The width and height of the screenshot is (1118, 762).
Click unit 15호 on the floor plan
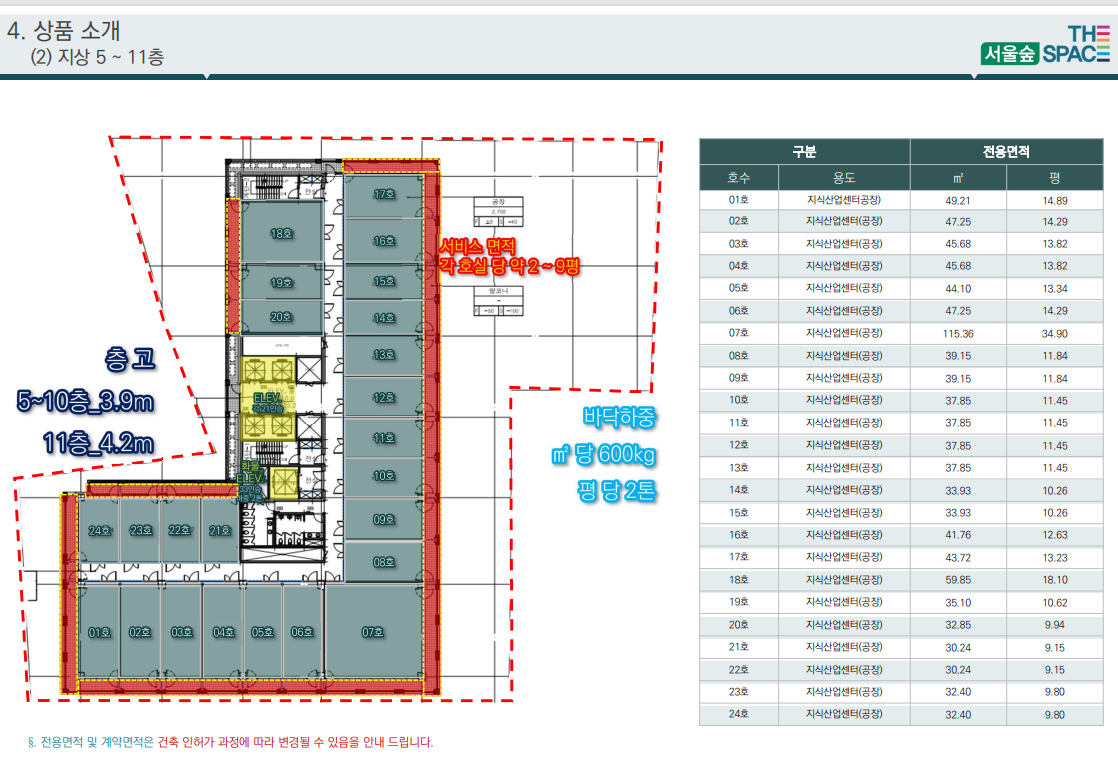[x=384, y=282]
